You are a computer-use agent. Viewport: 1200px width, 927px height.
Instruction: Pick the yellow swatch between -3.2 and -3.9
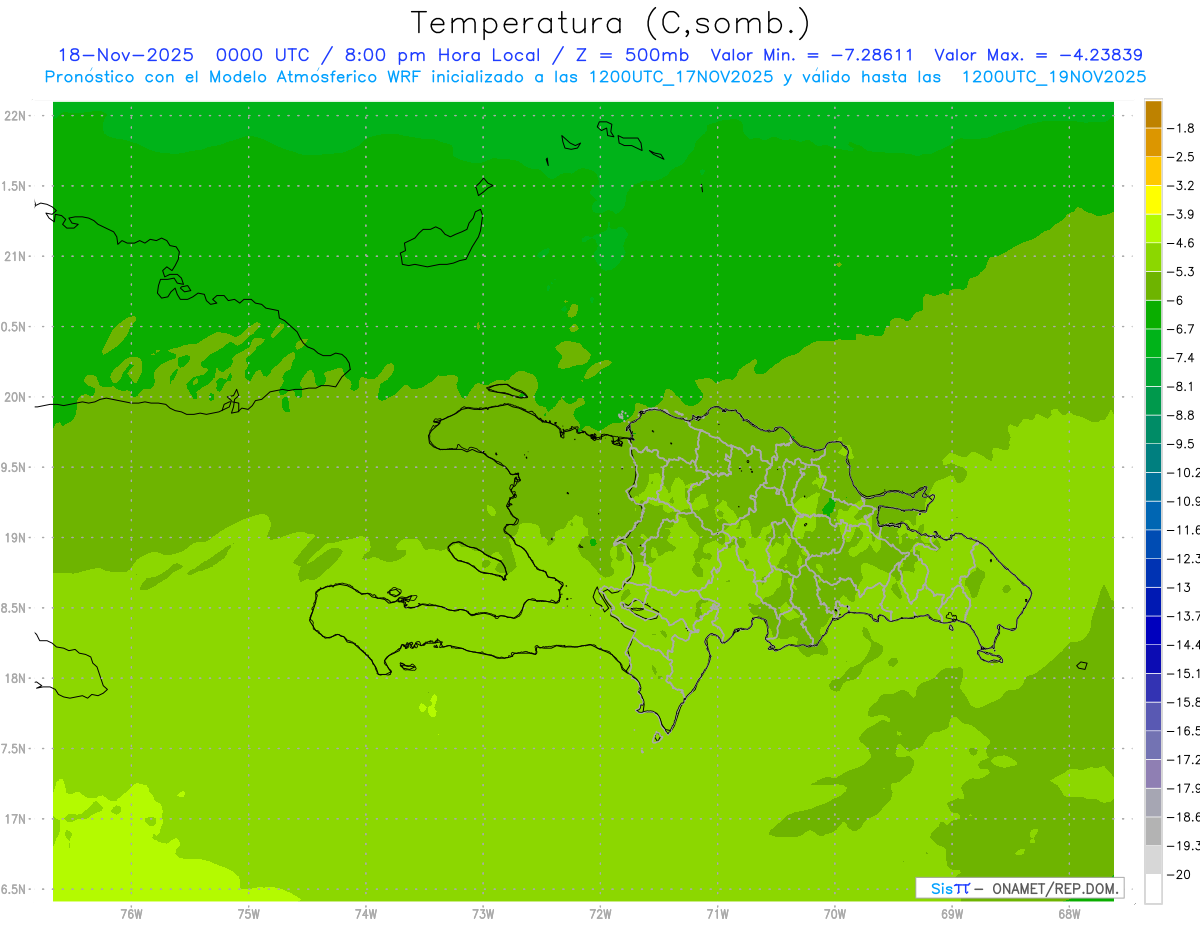pos(1153,200)
